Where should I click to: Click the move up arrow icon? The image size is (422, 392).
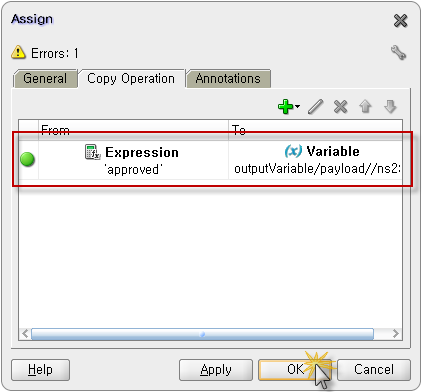point(365,107)
